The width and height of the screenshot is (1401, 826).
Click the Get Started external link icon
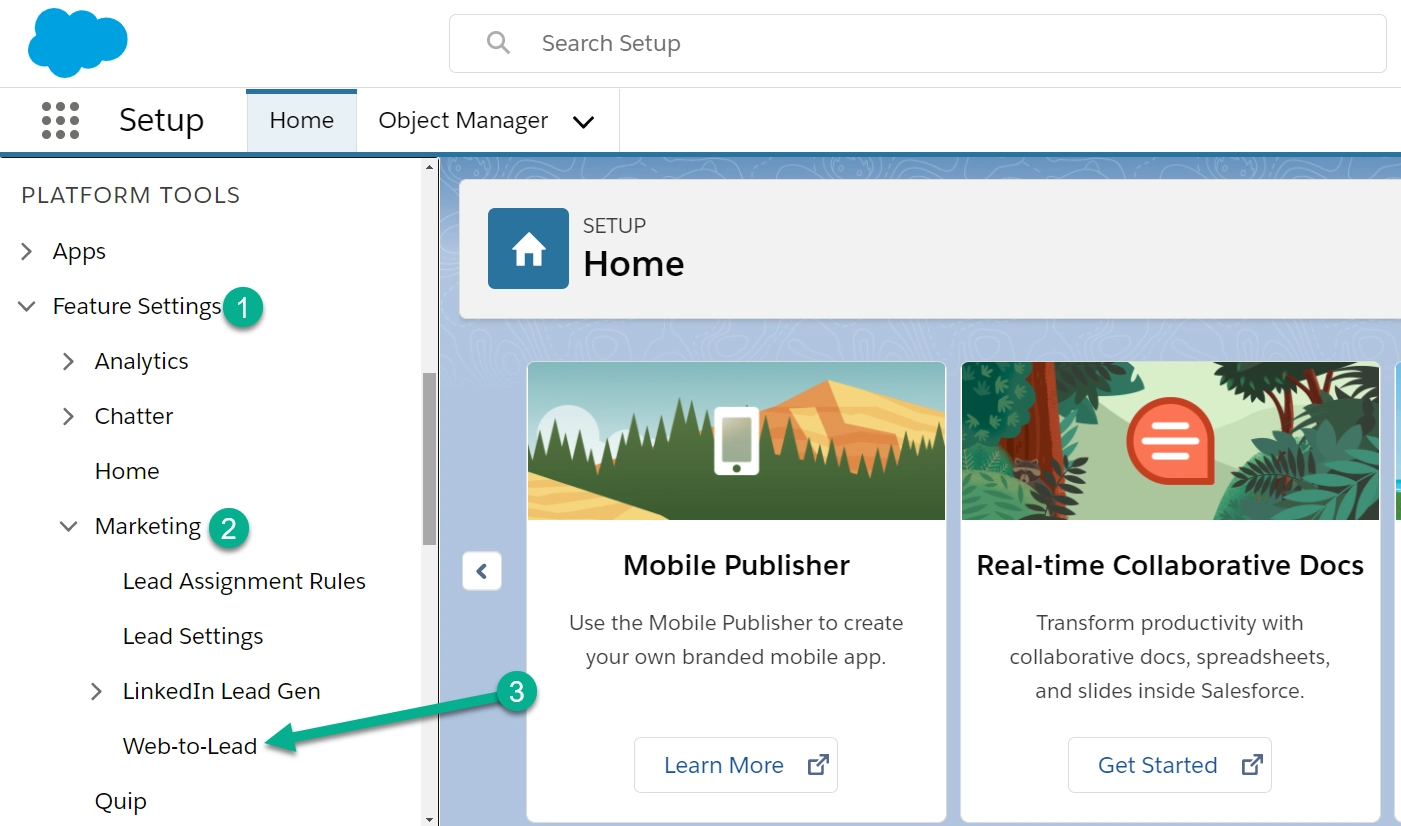(1252, 765)
